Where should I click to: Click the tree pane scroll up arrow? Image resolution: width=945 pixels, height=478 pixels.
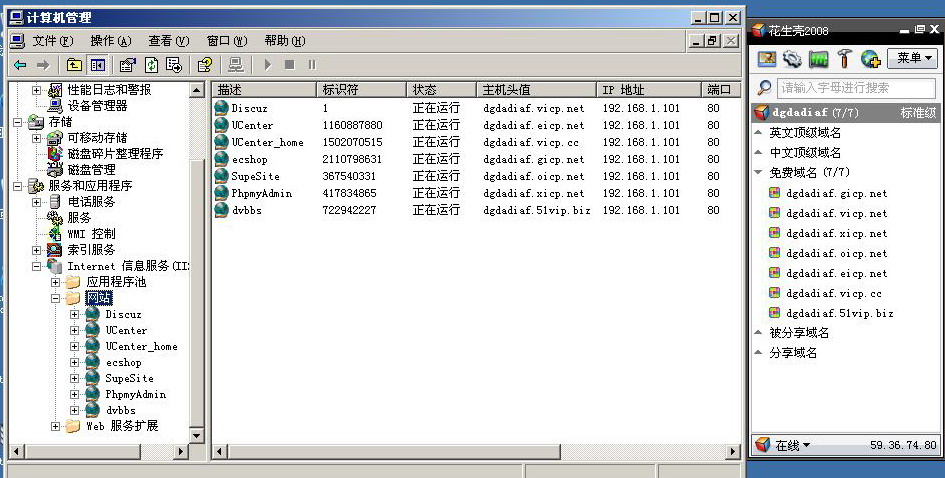[x=196, y=90]
